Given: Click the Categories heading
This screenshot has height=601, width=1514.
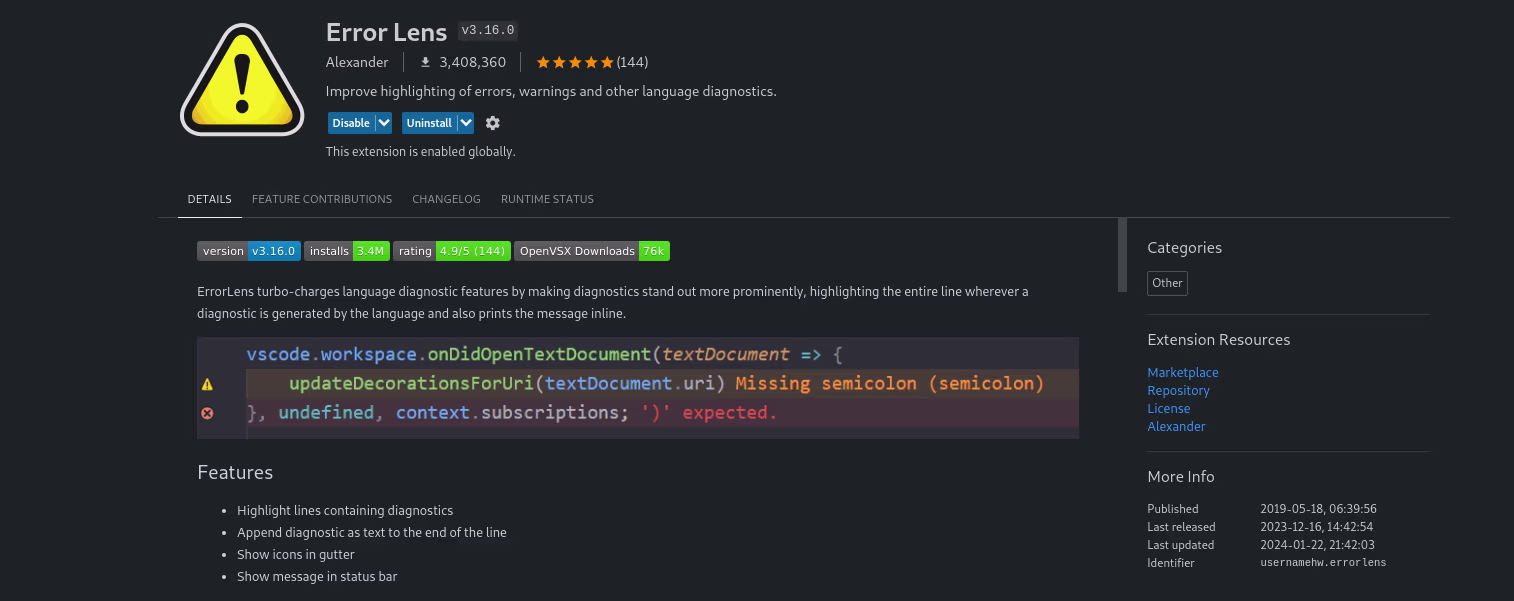Looking at the screenshot, I should point(1184,248).
